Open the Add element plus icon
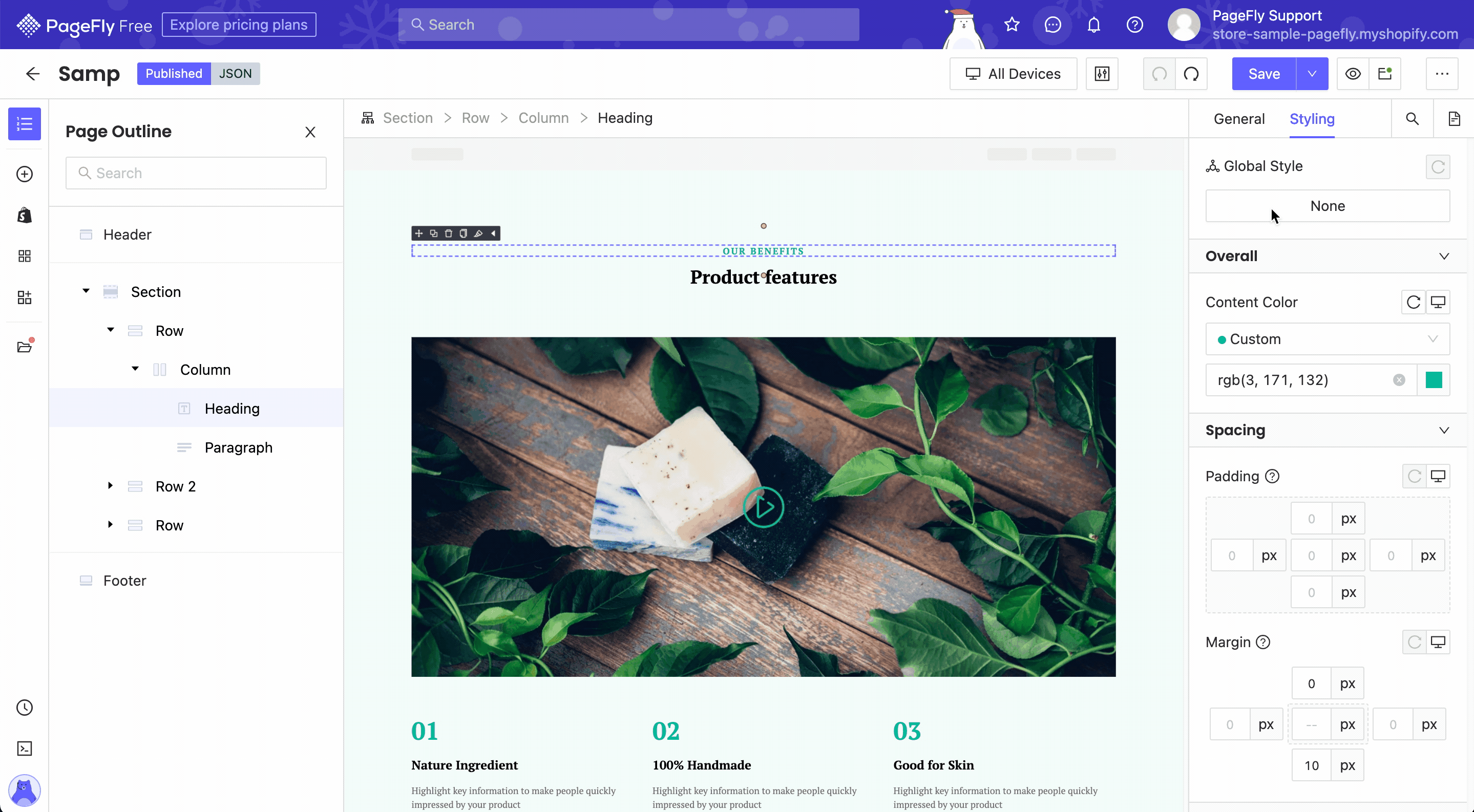 tap(24, 174)
